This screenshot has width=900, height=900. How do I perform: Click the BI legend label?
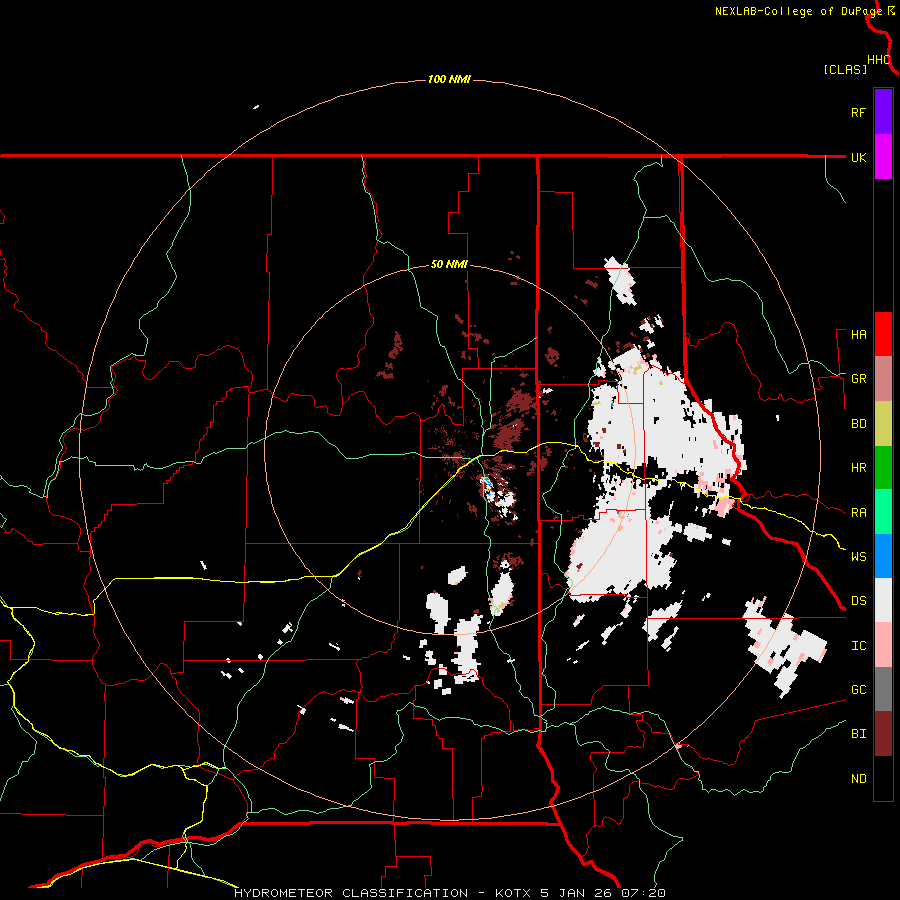[x=858, y=734]
